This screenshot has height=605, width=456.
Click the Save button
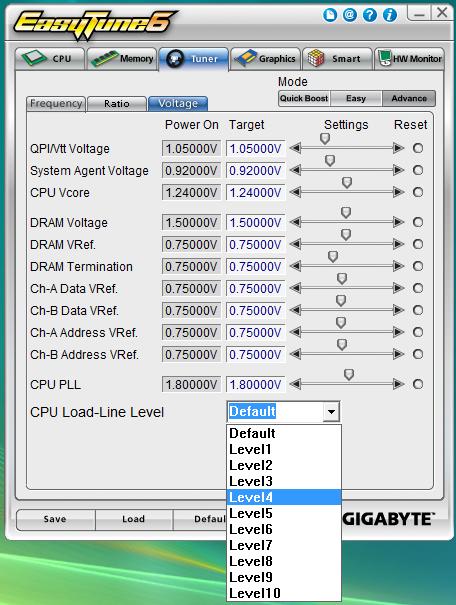click(55, 519)
